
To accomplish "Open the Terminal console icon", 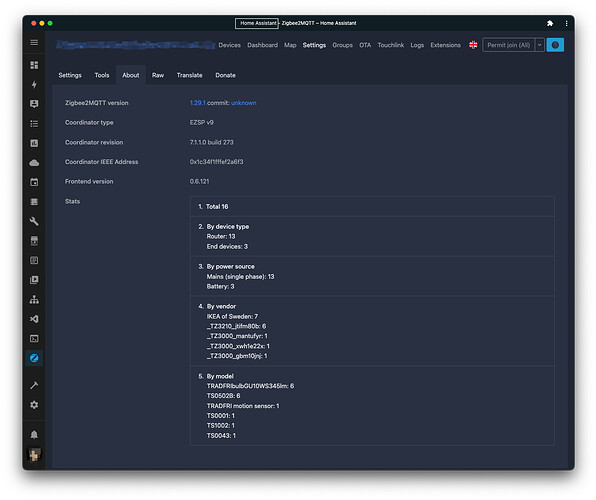I will point(34,339).
